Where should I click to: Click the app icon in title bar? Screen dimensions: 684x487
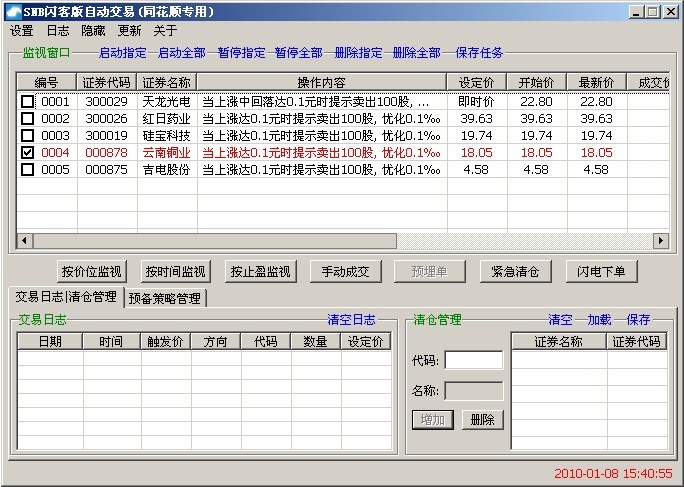pos(13,12)
